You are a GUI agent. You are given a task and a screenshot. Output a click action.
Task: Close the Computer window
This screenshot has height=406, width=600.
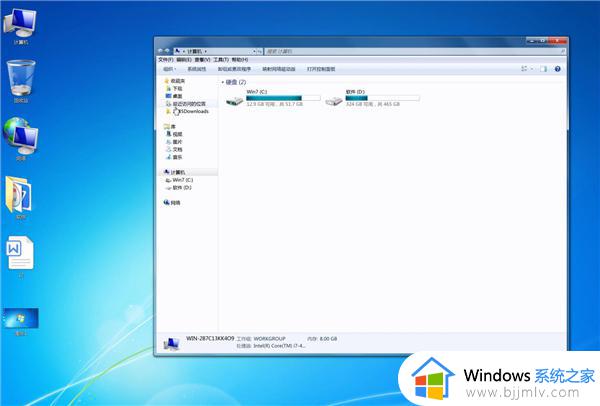[x=558, y=41]
